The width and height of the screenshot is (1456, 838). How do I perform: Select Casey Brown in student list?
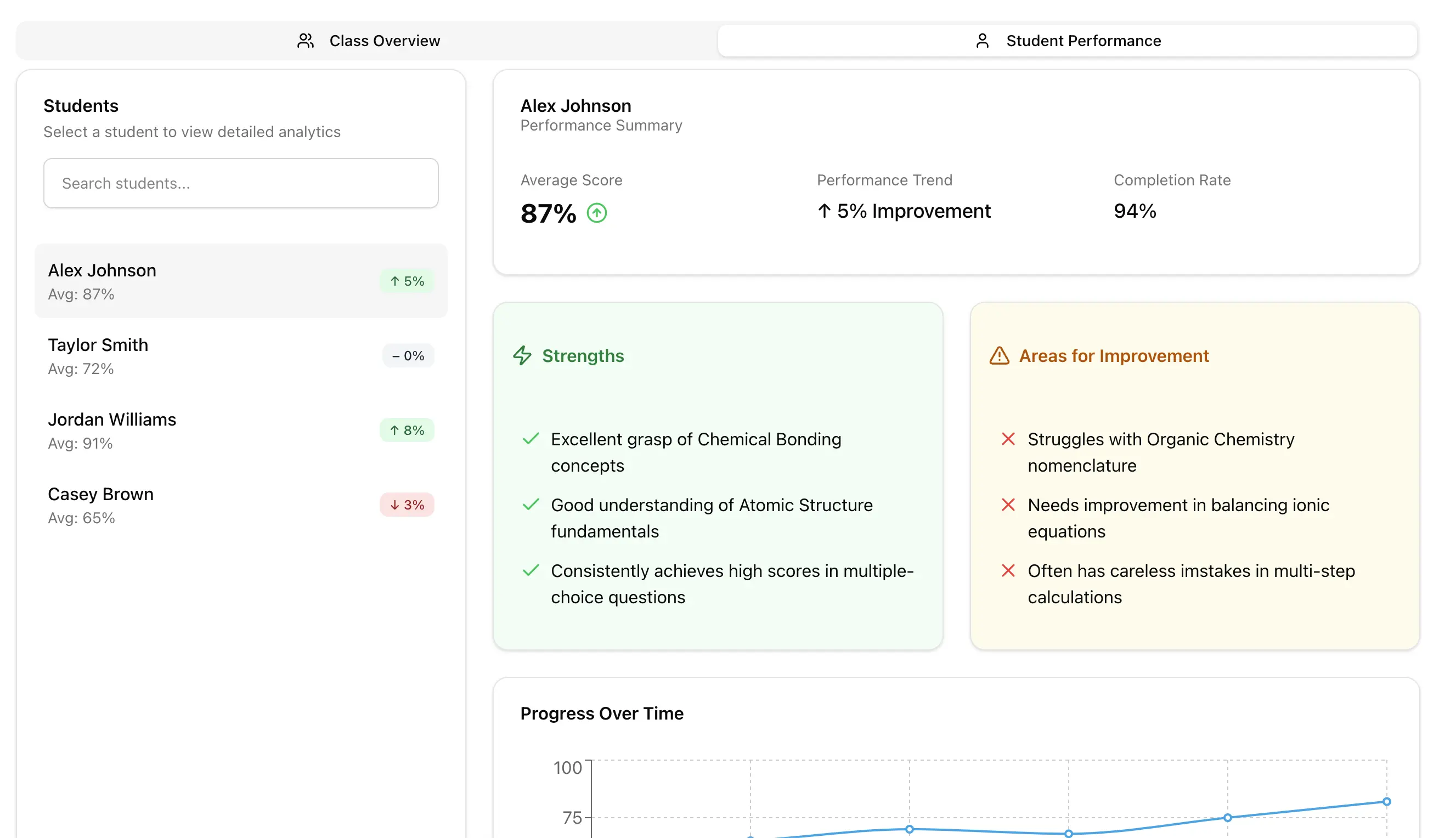tap(241, 505)
